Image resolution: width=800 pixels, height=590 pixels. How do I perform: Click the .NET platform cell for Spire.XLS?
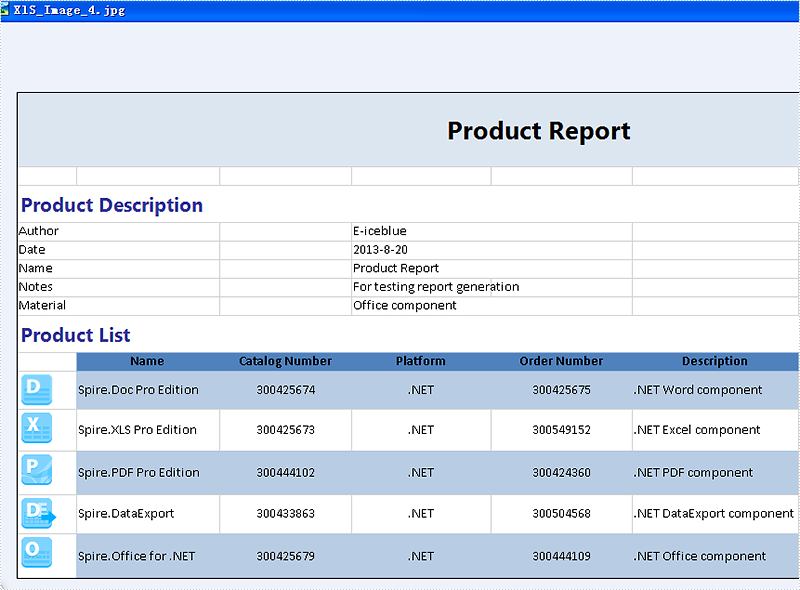[421, 430]
